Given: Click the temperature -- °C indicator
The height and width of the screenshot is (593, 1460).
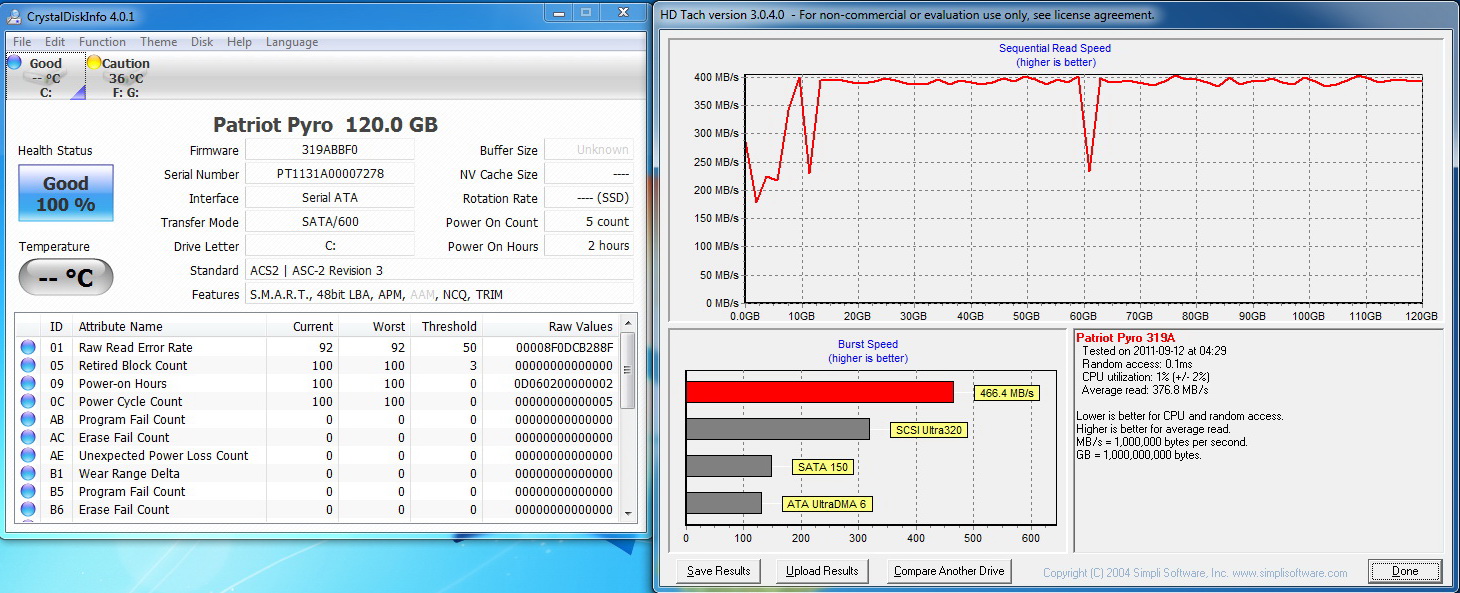Looking at the screenshot, I should pos(66,278).
